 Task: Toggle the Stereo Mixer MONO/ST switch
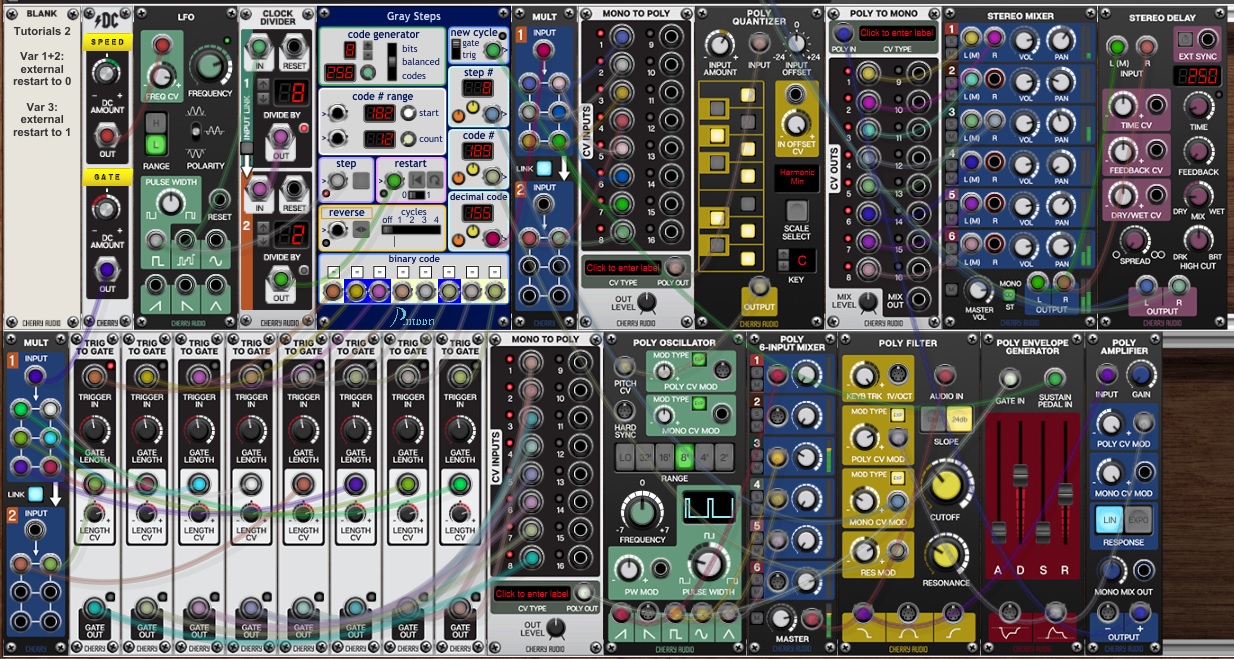click(1010, 294)
